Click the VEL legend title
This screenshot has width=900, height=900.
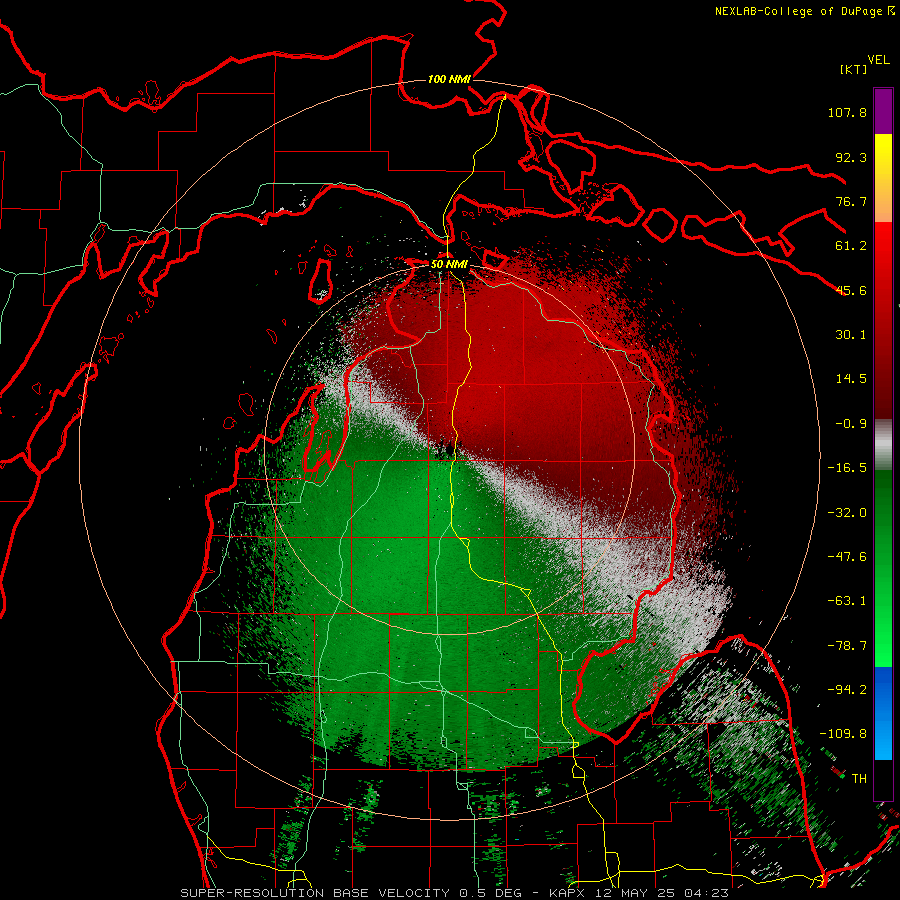point(879,60)
